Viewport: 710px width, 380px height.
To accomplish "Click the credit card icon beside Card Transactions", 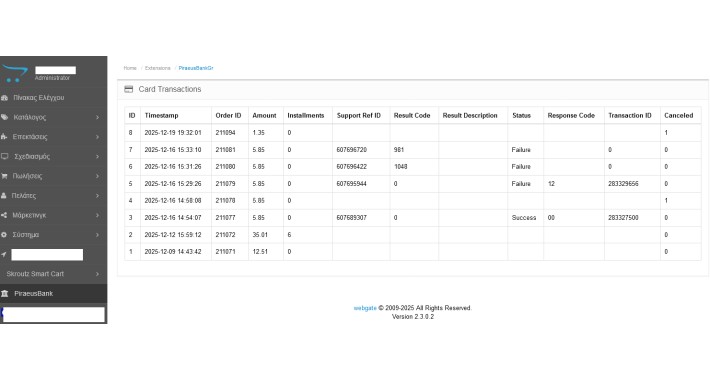I will 129,89.
